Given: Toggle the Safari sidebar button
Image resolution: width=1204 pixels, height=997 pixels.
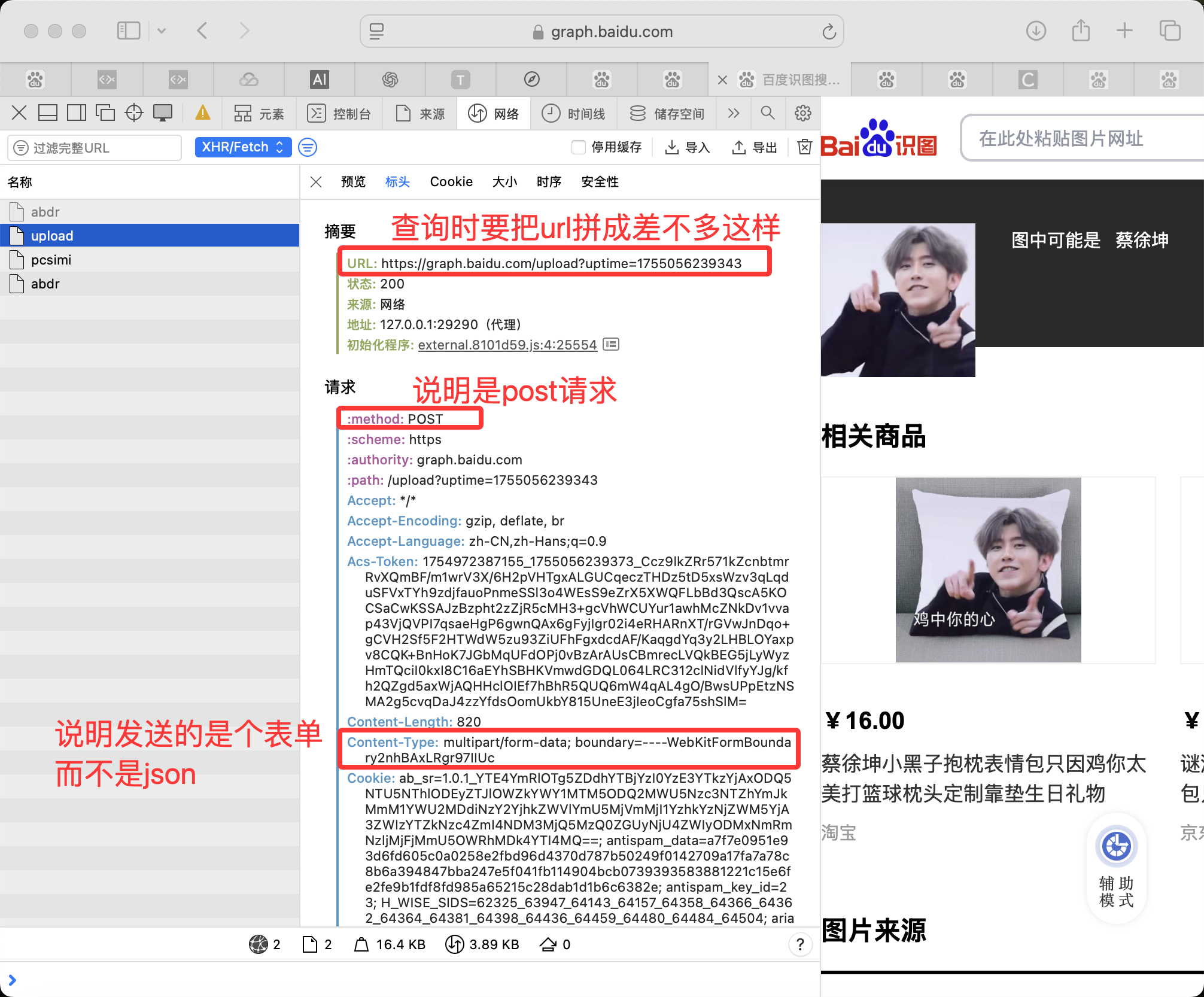Looking at the screenshot, I should pyautogui.click(x=129, y=31).
